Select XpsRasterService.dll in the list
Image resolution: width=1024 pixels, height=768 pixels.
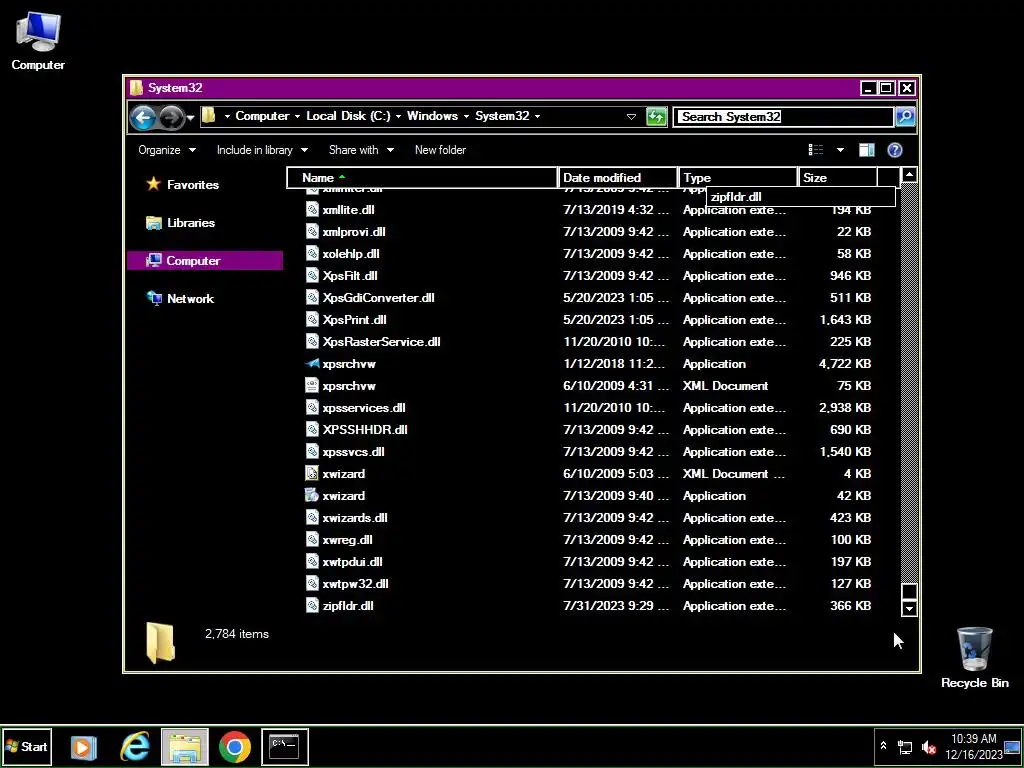click(381, 342)
